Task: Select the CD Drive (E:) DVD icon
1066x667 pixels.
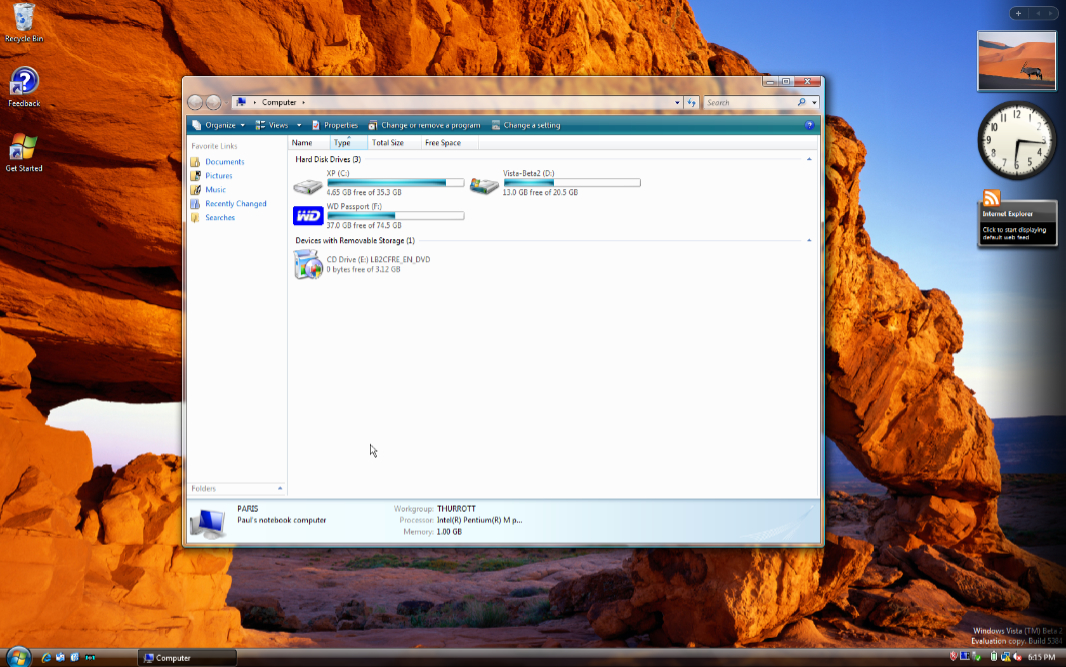Action: pos(308,265)
